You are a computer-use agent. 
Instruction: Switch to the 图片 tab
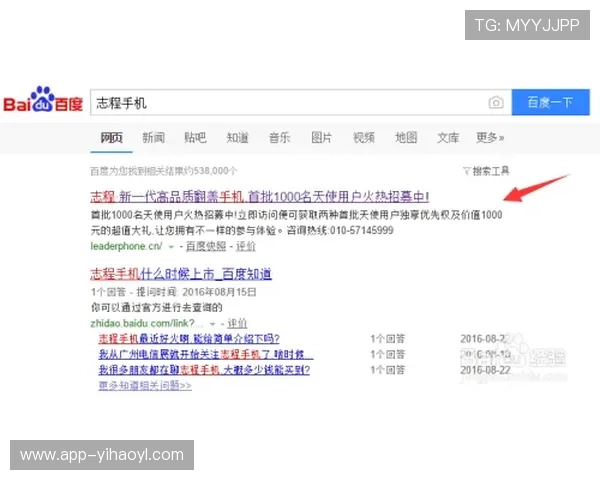click(x=321, y=137)
